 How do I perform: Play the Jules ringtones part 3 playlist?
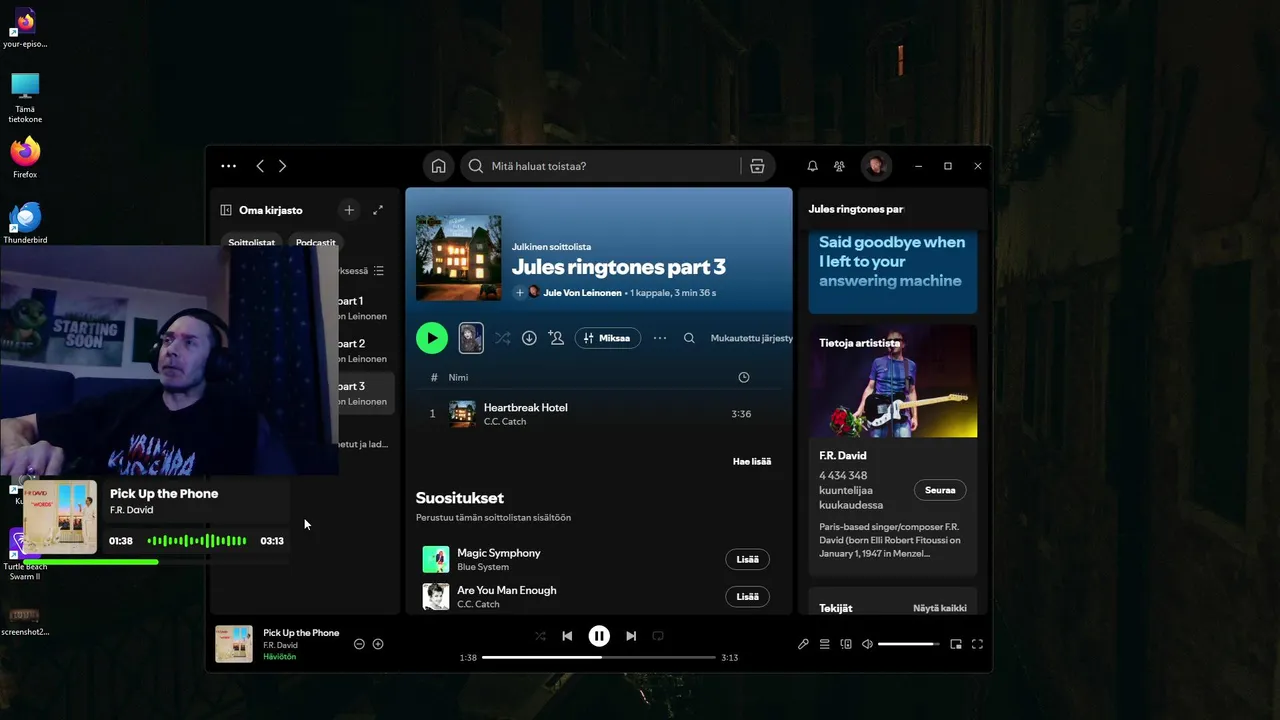point(432,338)
